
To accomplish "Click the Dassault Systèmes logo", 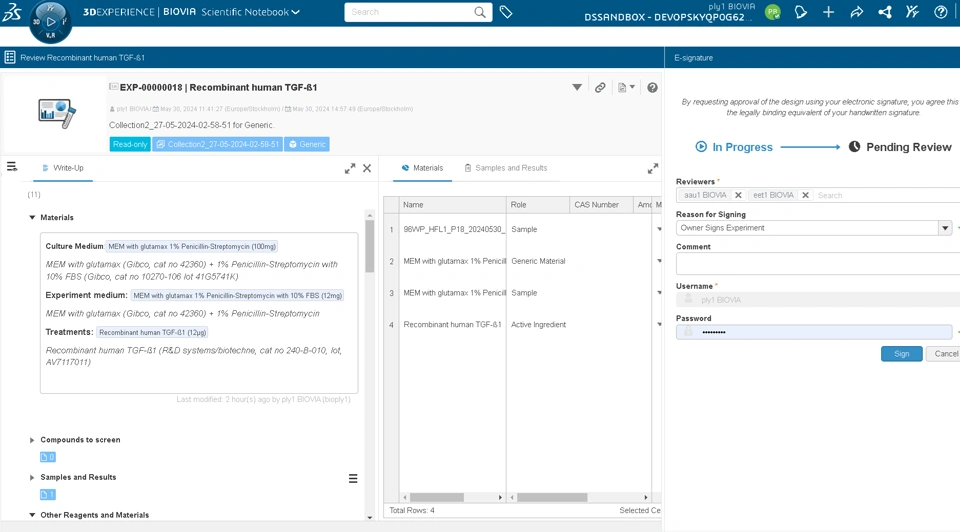I will tap(12, 12).
